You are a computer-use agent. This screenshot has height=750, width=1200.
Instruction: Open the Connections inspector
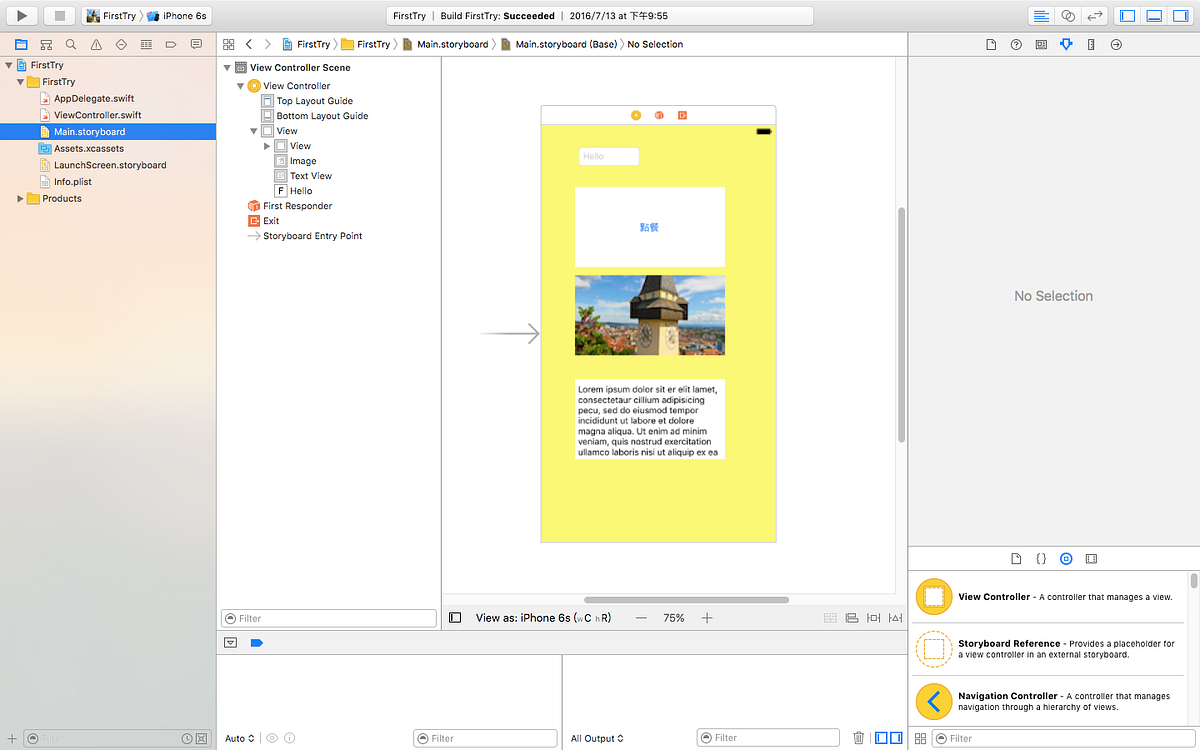[x=1115, y=44]
